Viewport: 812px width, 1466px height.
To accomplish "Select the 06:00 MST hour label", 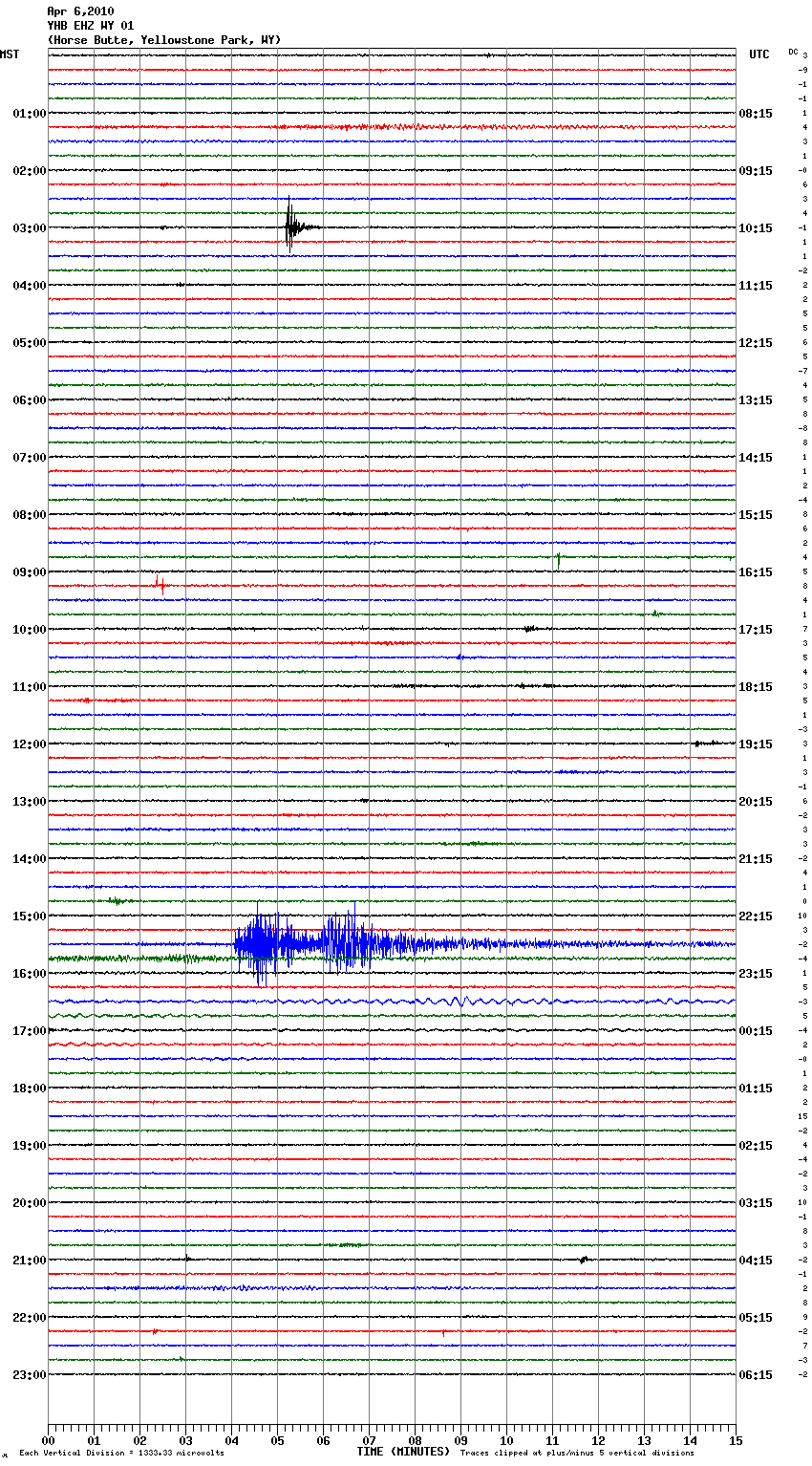I will tap(30, 400).
